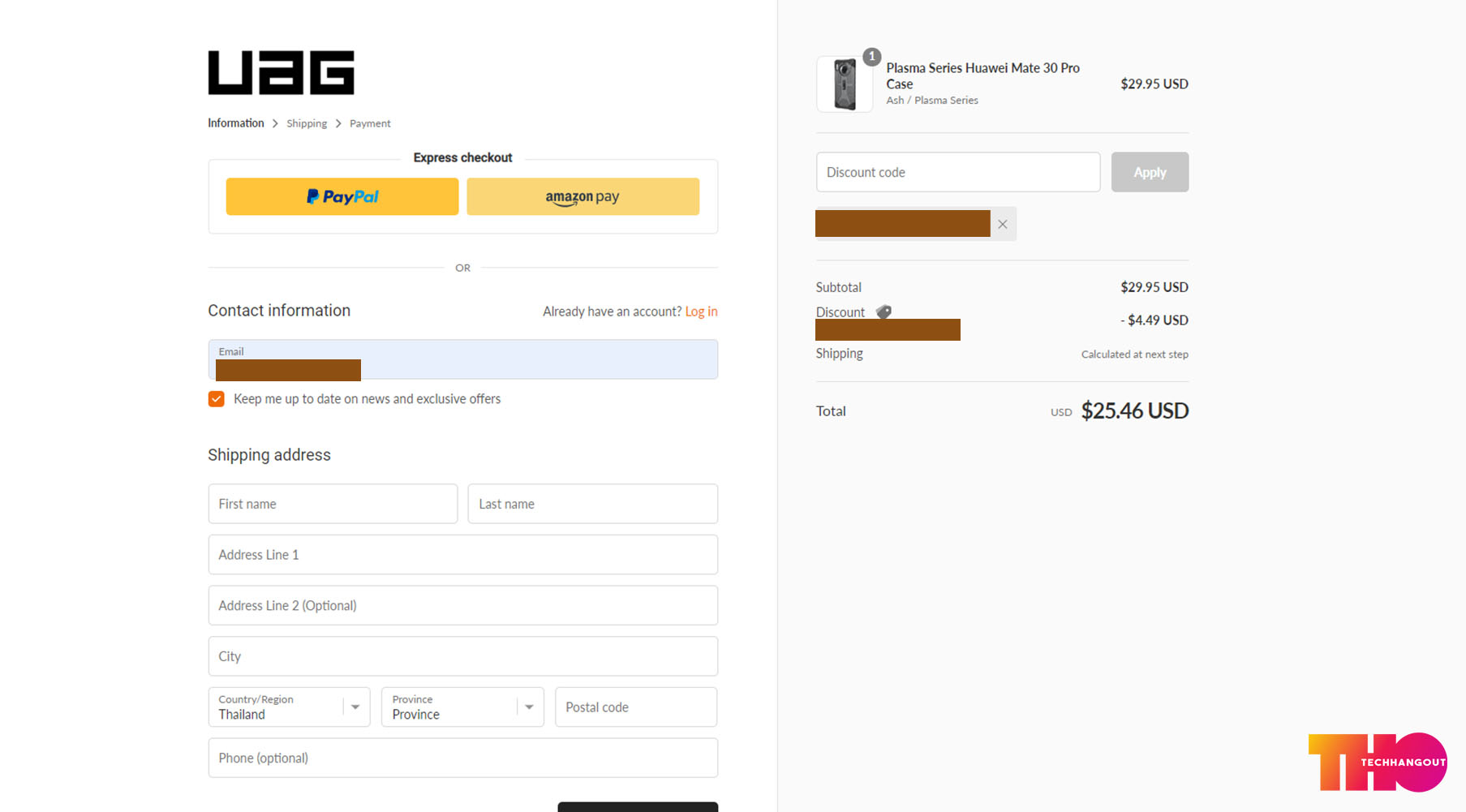
Task: Go to Payment breadcrumb step
Action: click(x=370, y=123)
